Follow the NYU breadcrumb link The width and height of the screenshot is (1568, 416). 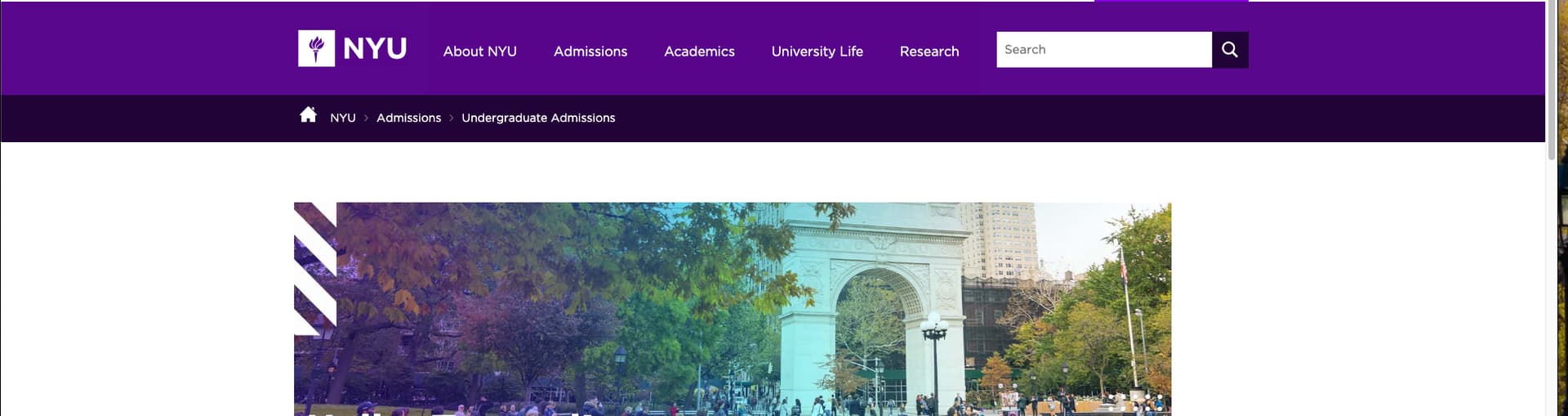point(343,118)
